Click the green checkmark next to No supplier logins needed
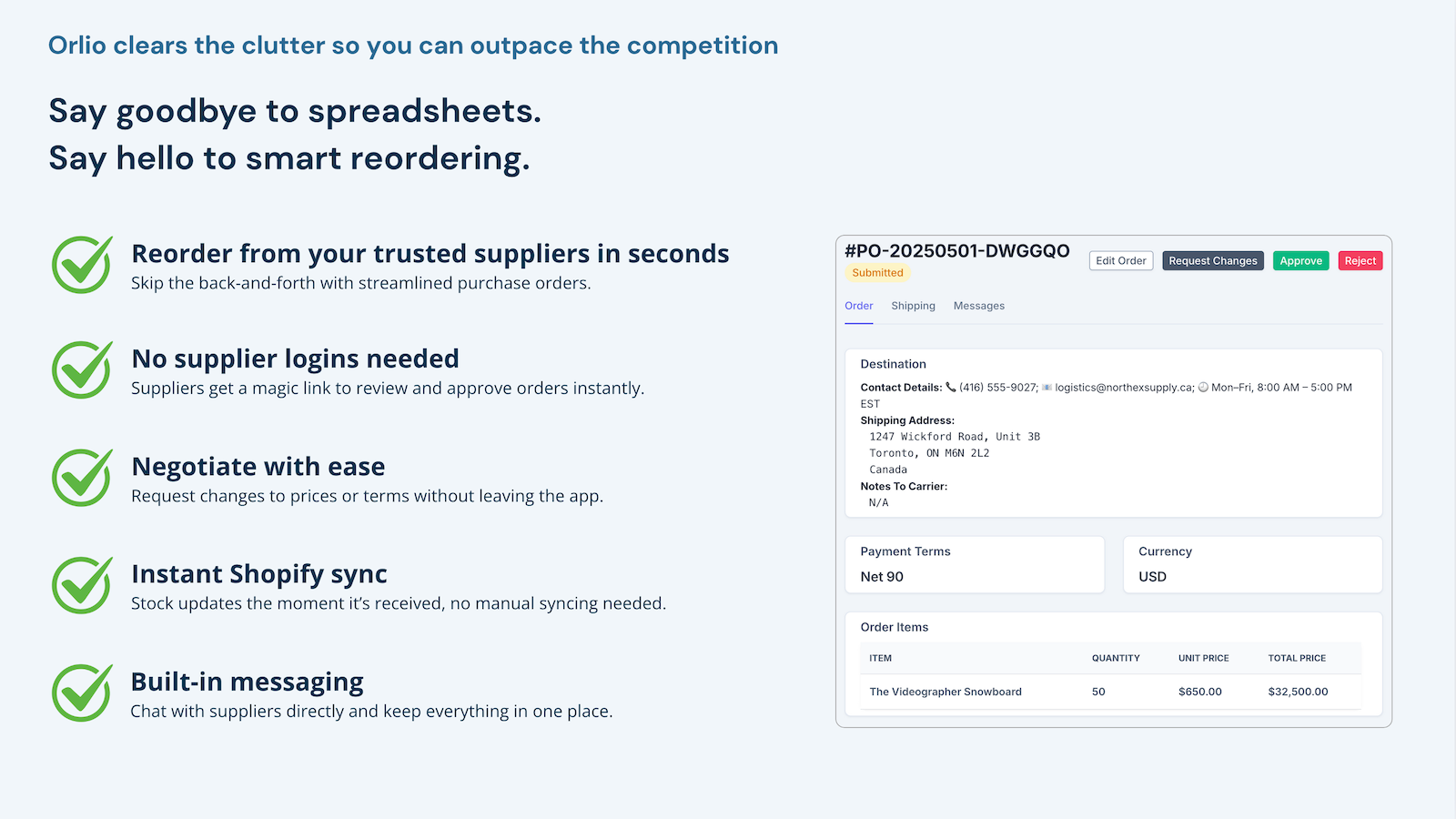Image resolution: width=1456 pixels, height=819 pixels. (x=82, y=369)
